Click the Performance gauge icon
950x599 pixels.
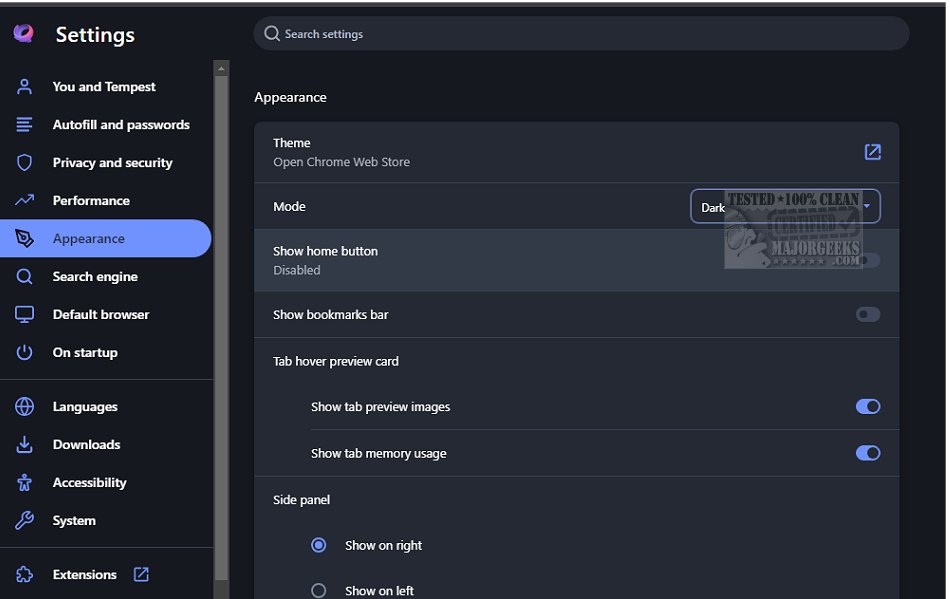pos(25,201)
